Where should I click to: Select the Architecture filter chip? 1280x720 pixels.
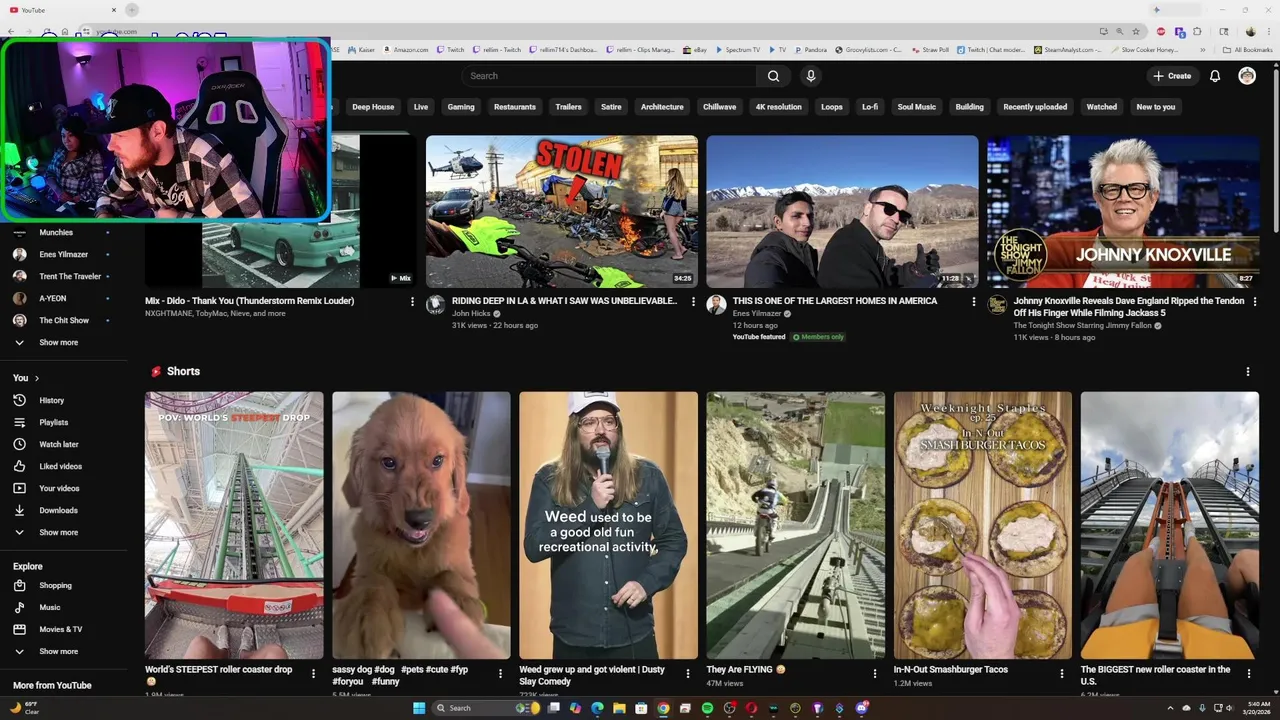pyautogui.click(x=662, y=107)
